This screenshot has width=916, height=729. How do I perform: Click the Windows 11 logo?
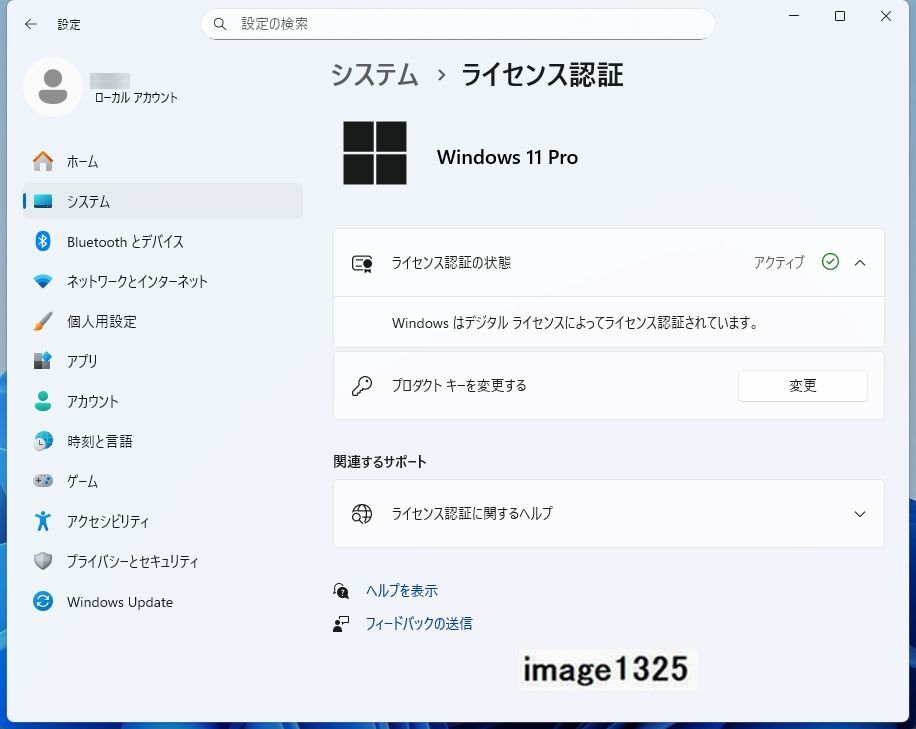click(x=374, y=153)
